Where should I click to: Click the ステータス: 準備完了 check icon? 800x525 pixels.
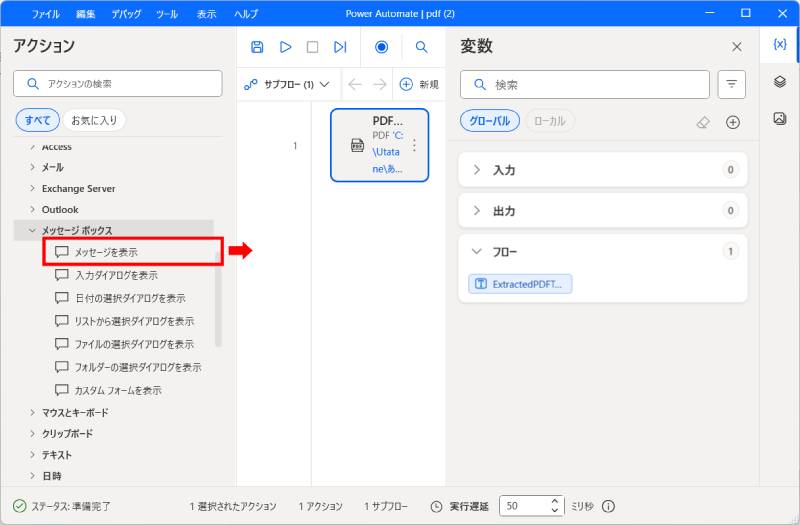[19, 506]
